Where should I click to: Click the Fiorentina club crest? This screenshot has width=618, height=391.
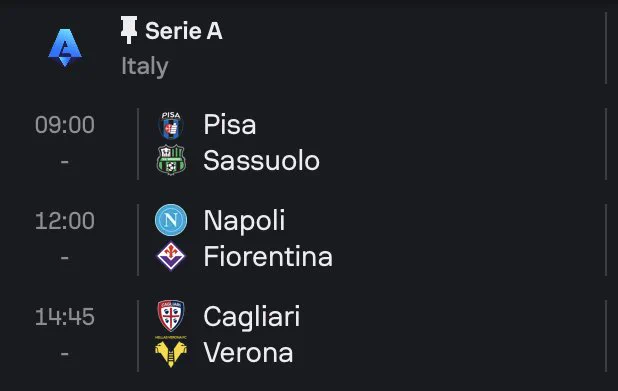pos(171,256)
